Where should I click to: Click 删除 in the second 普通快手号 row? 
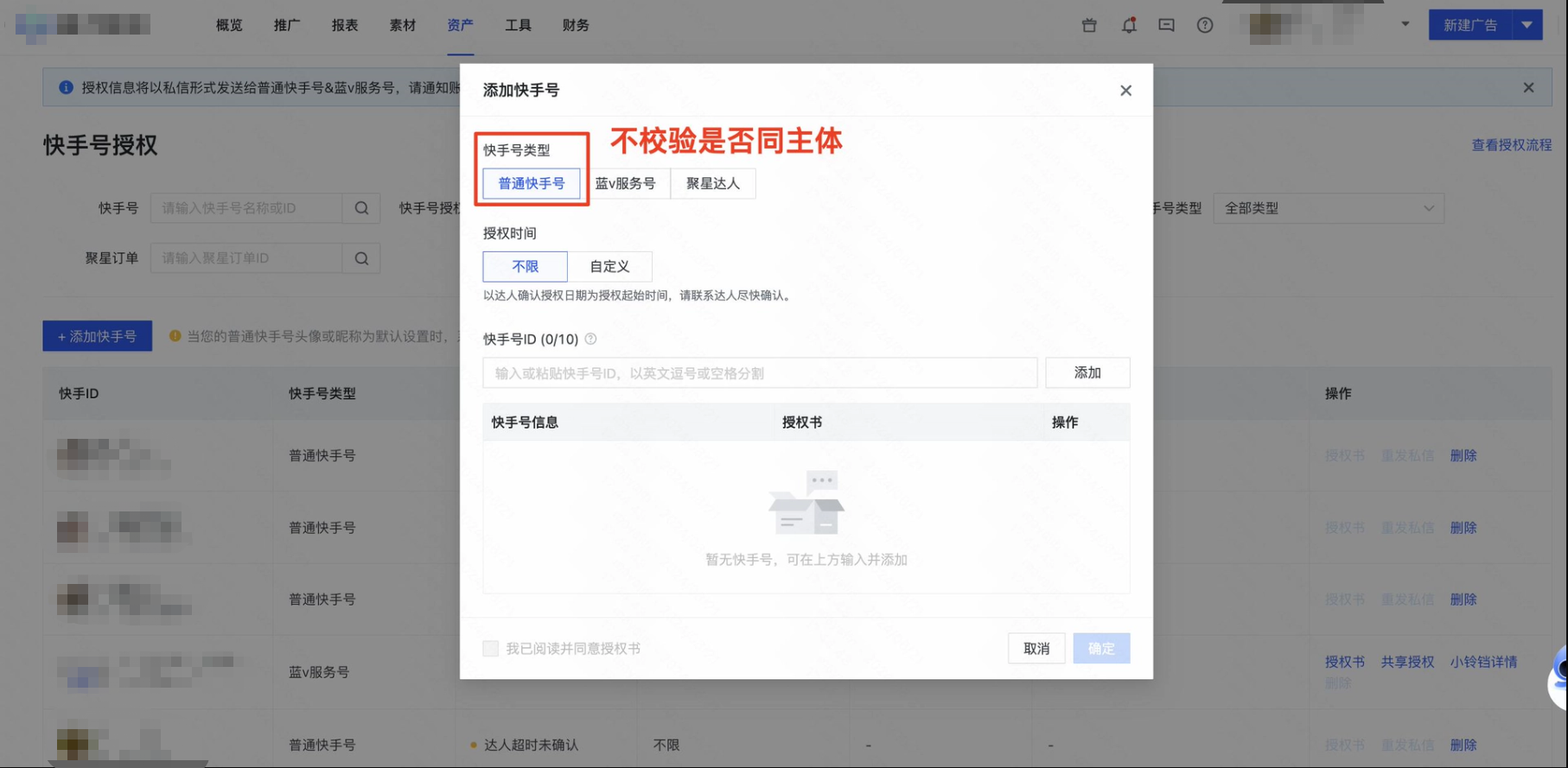[1463, 527]
